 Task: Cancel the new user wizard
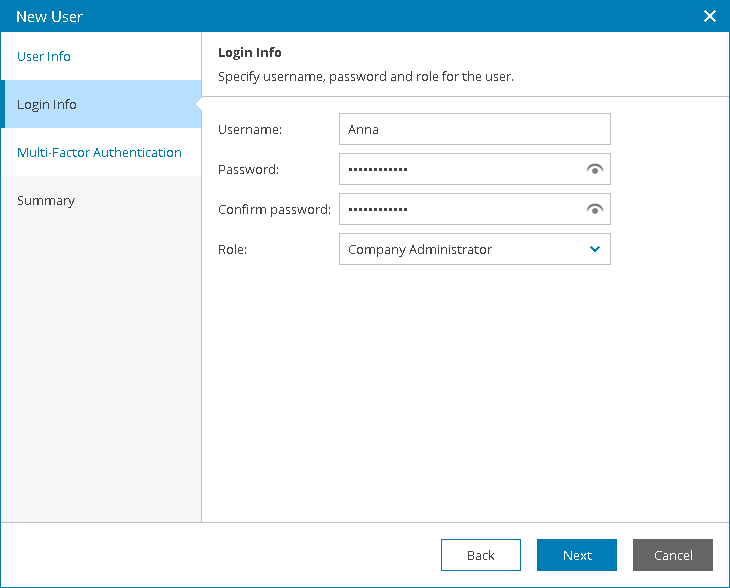click(673, 555)
